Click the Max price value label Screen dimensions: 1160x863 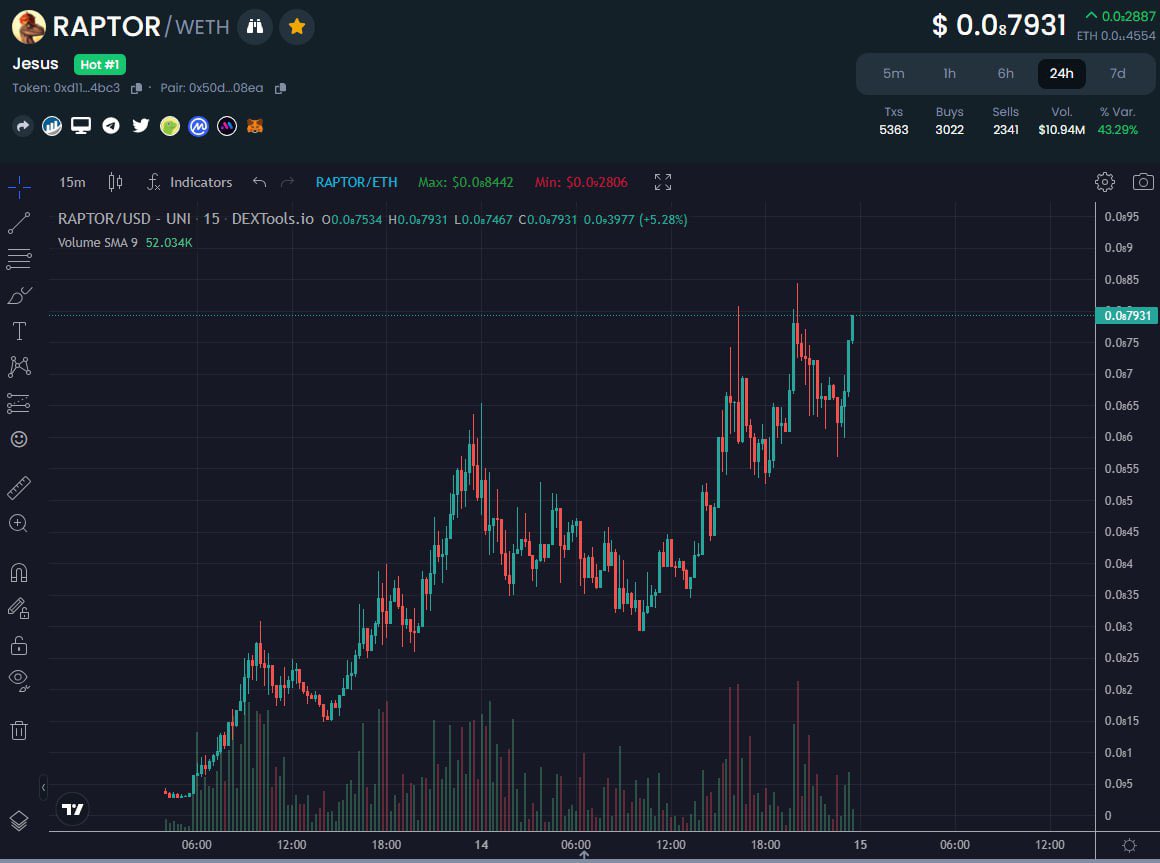(x=465, y=182)
